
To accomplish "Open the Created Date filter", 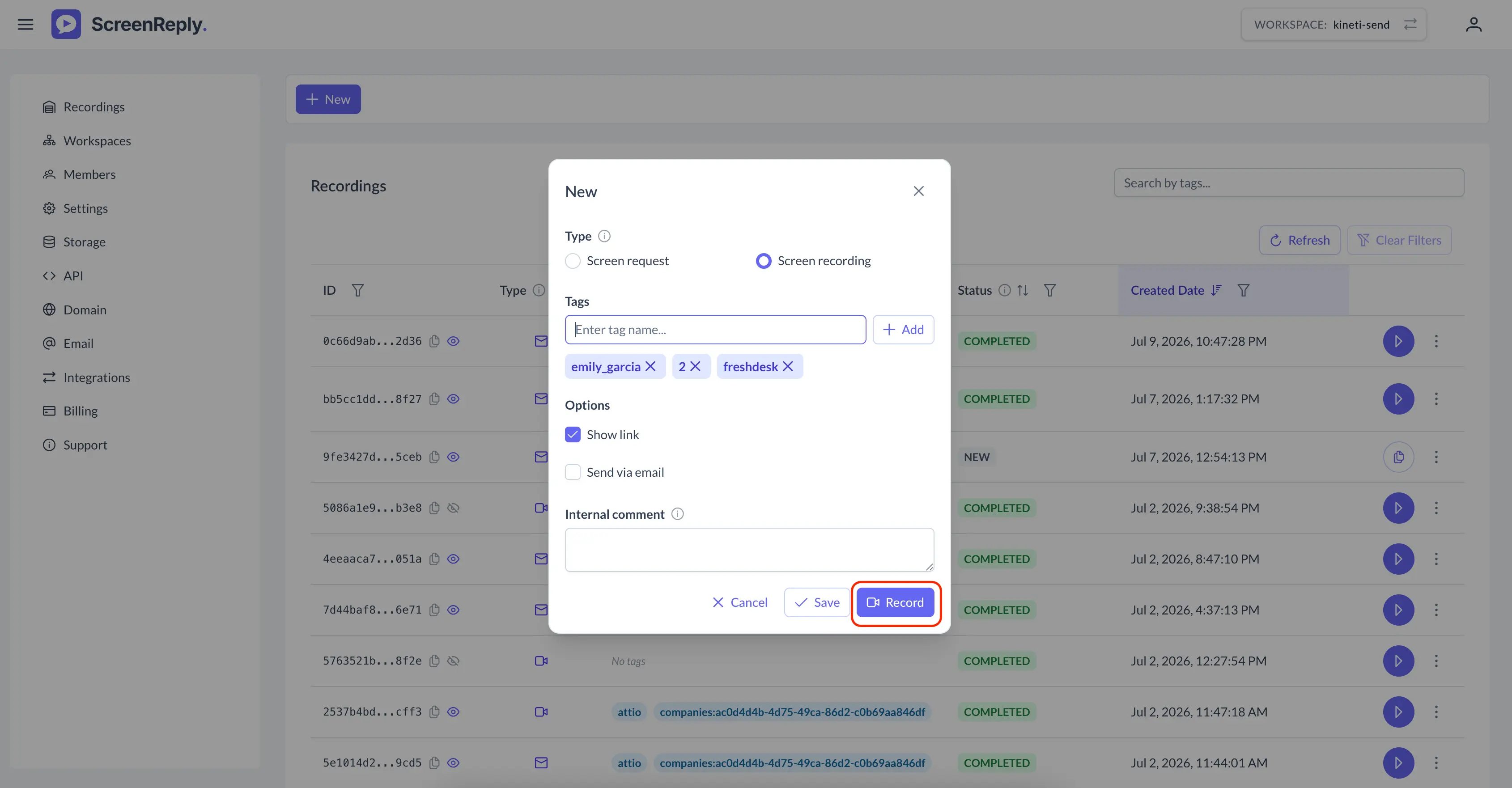I will [x=1243, y=290].
